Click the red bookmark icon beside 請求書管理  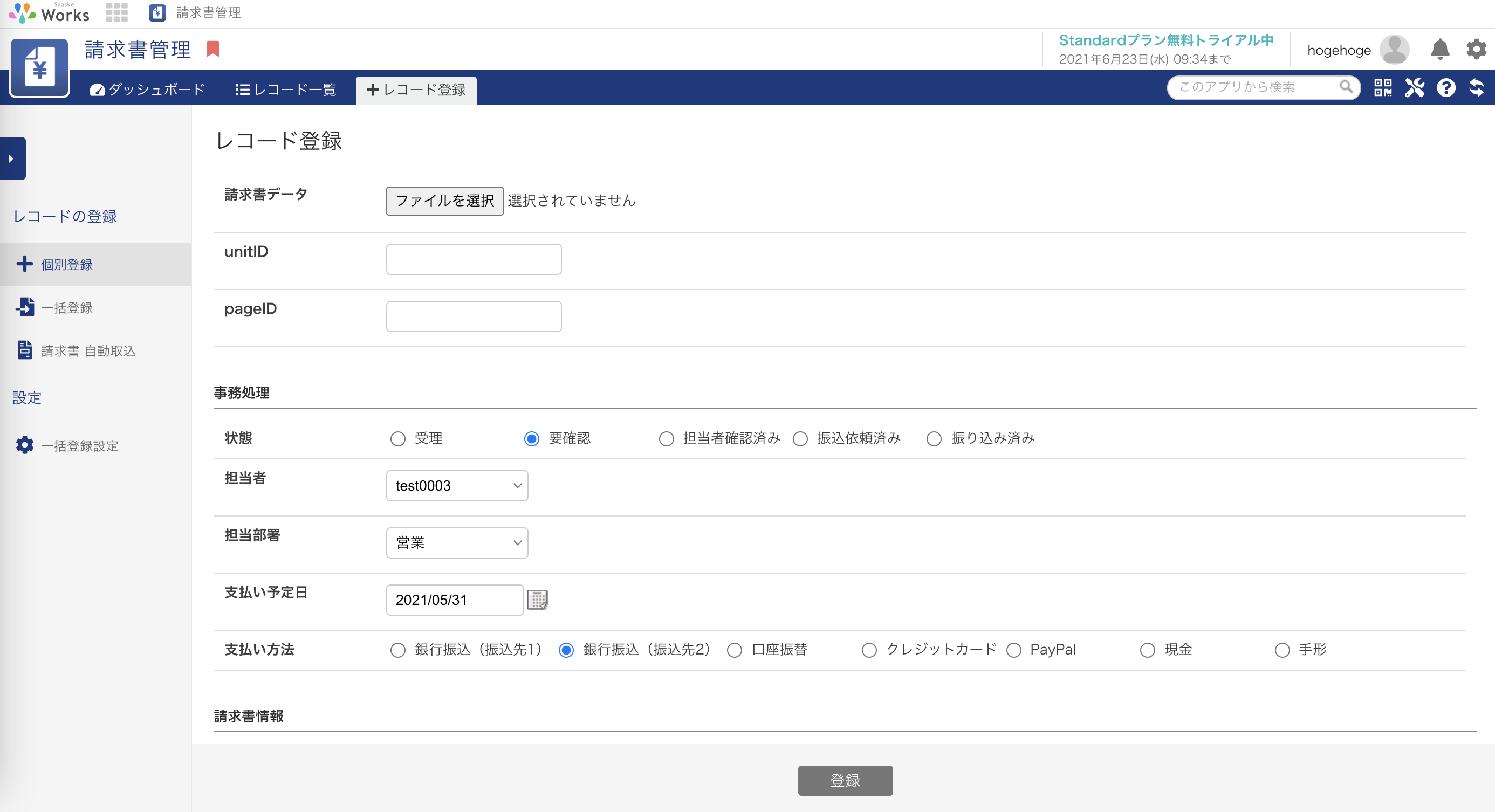(x=213, y=49)
